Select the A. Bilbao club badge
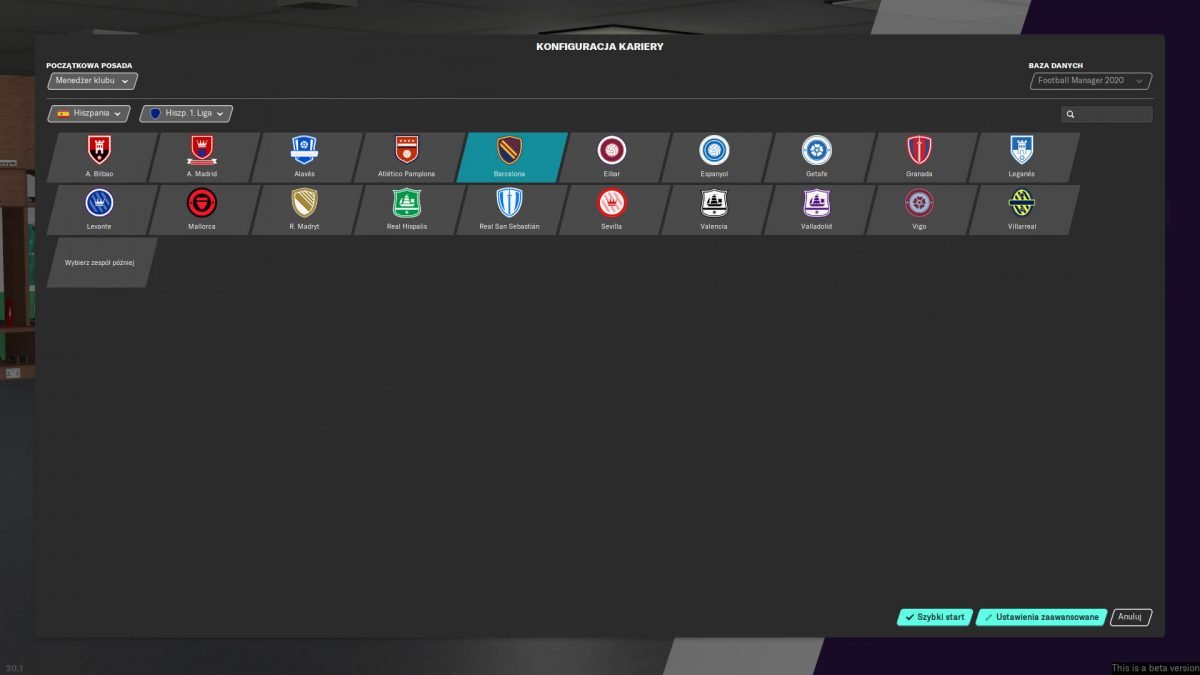 coord(99,150)
